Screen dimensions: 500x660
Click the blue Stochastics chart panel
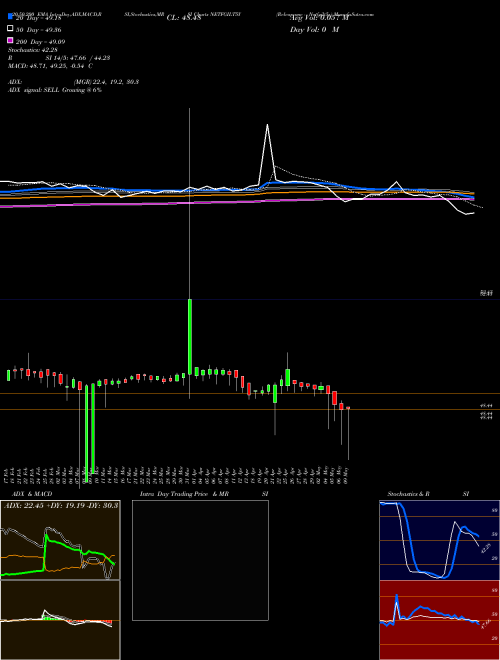pos(439,540)
